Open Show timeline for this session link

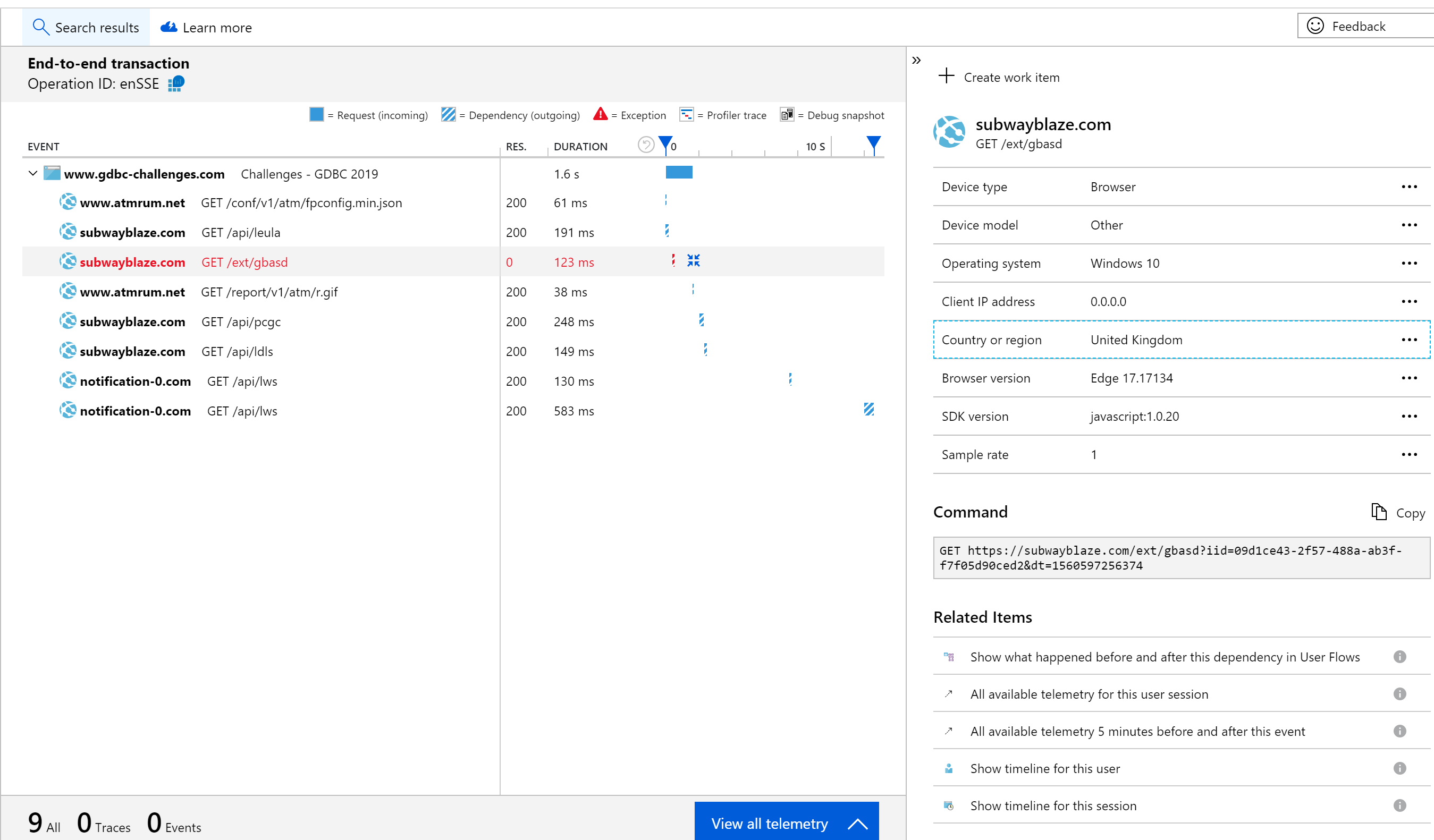coord(1053,805)
